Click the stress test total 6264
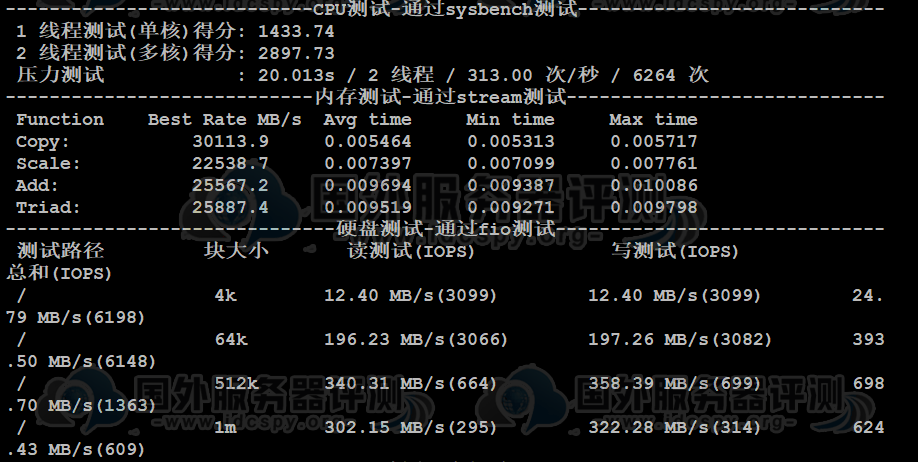 click(x=654, y=75)
